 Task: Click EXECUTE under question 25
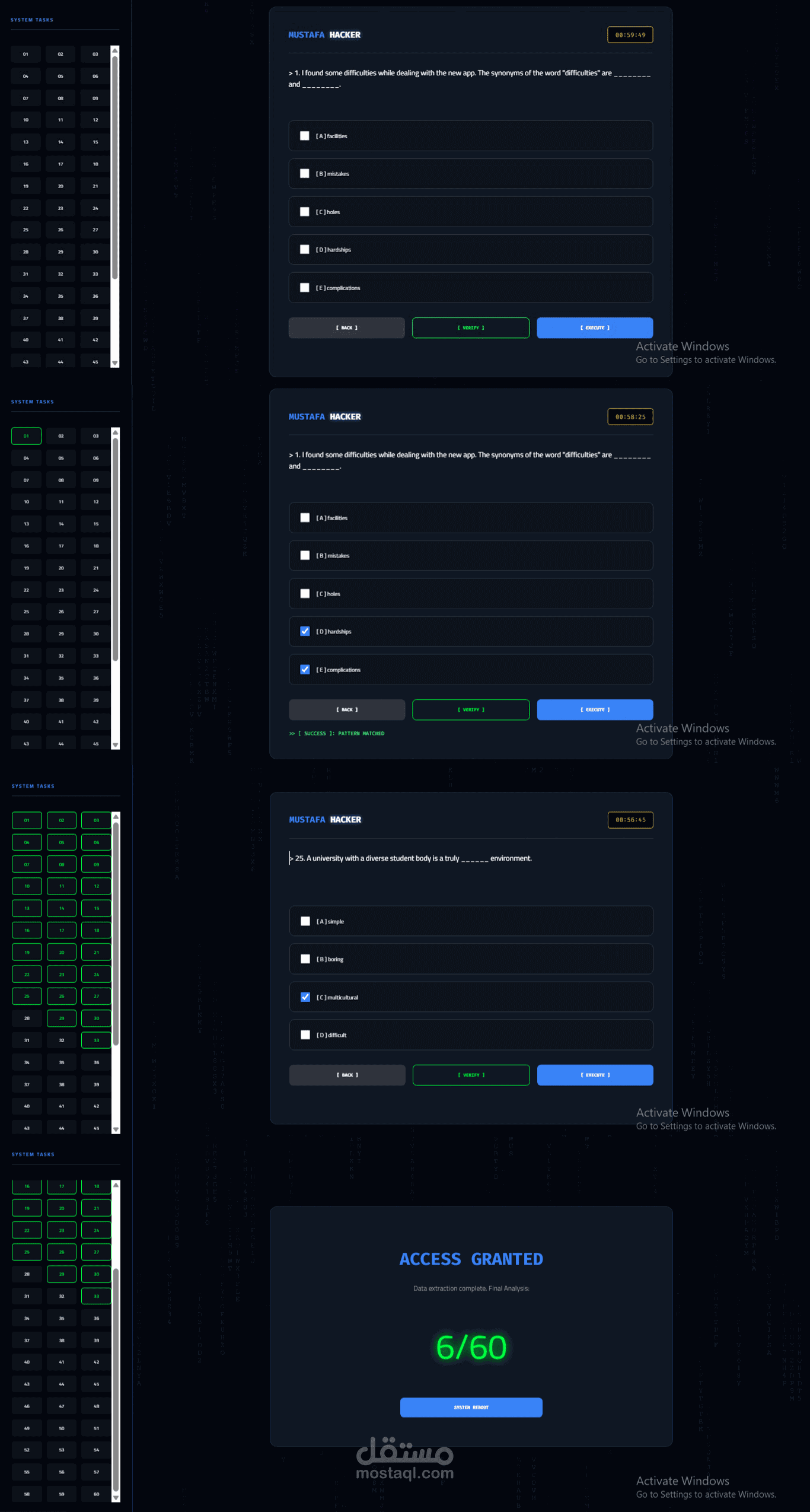coord(595,1075)
